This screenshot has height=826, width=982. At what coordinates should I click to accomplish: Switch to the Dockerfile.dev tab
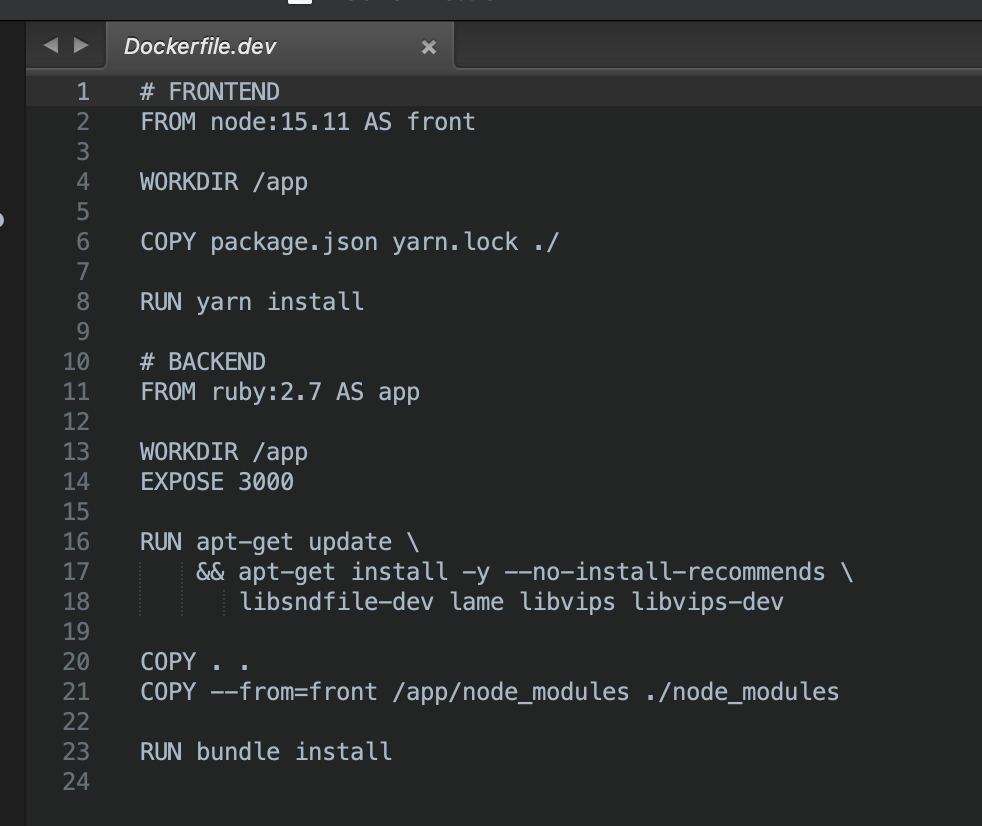tap(200, 47)
